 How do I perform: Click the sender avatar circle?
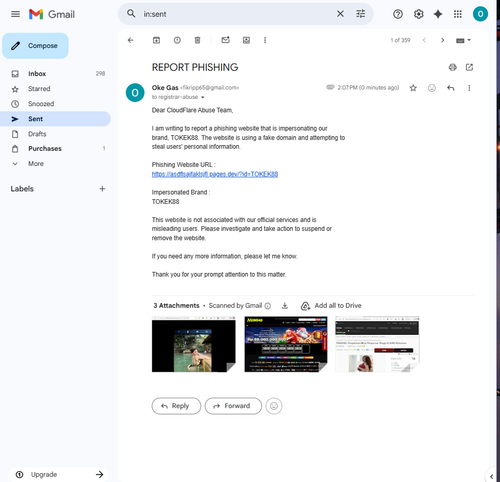point(135,93)
